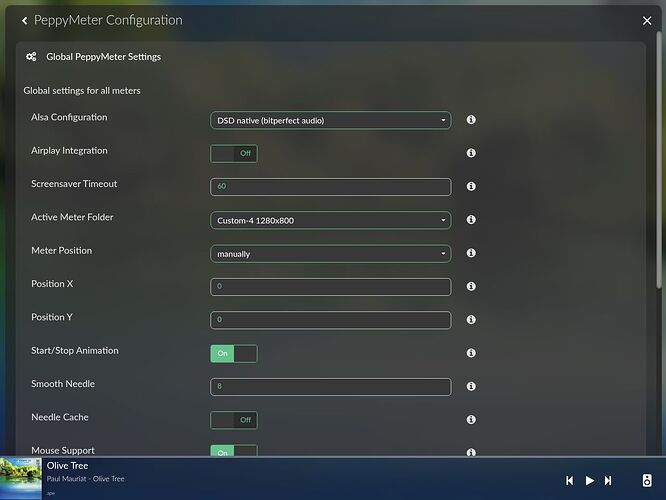Open the Active Meter Folder dropdown
Viewport: 666px width, 500px height.
pyautogui.click(x=330, y=220)
